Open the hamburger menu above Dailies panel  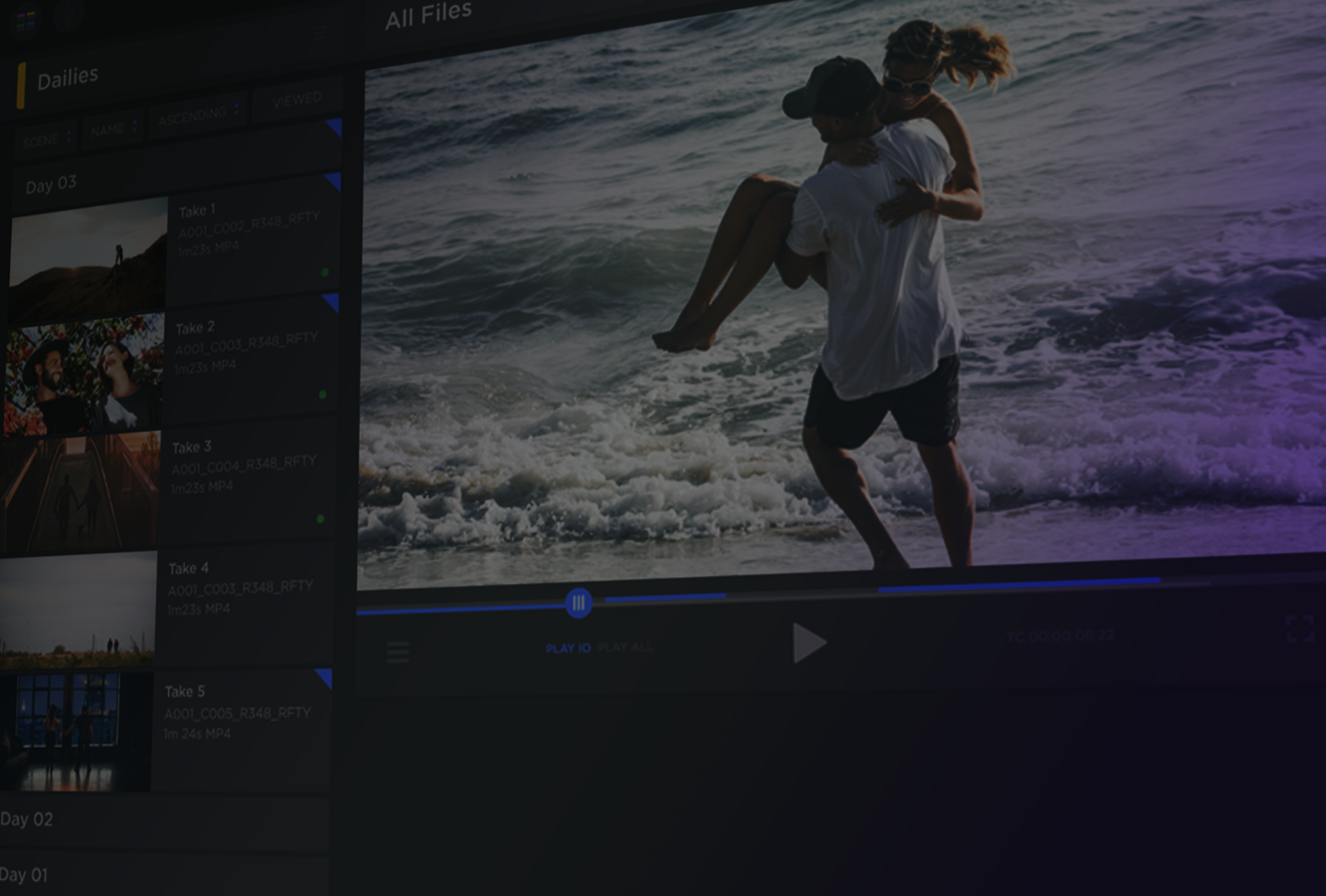[x=320, y=34]
